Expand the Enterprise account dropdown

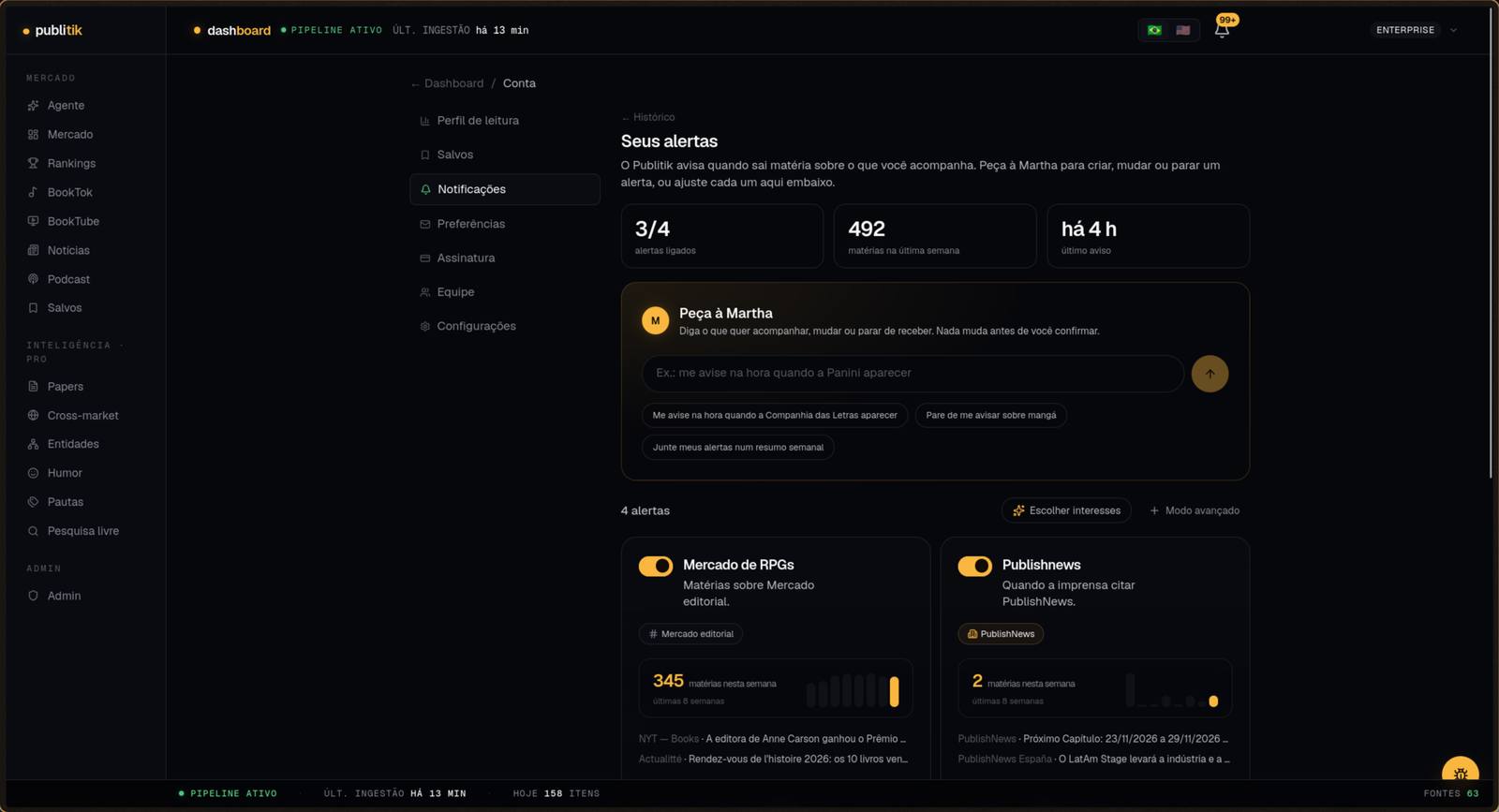tap(1415, 30)
